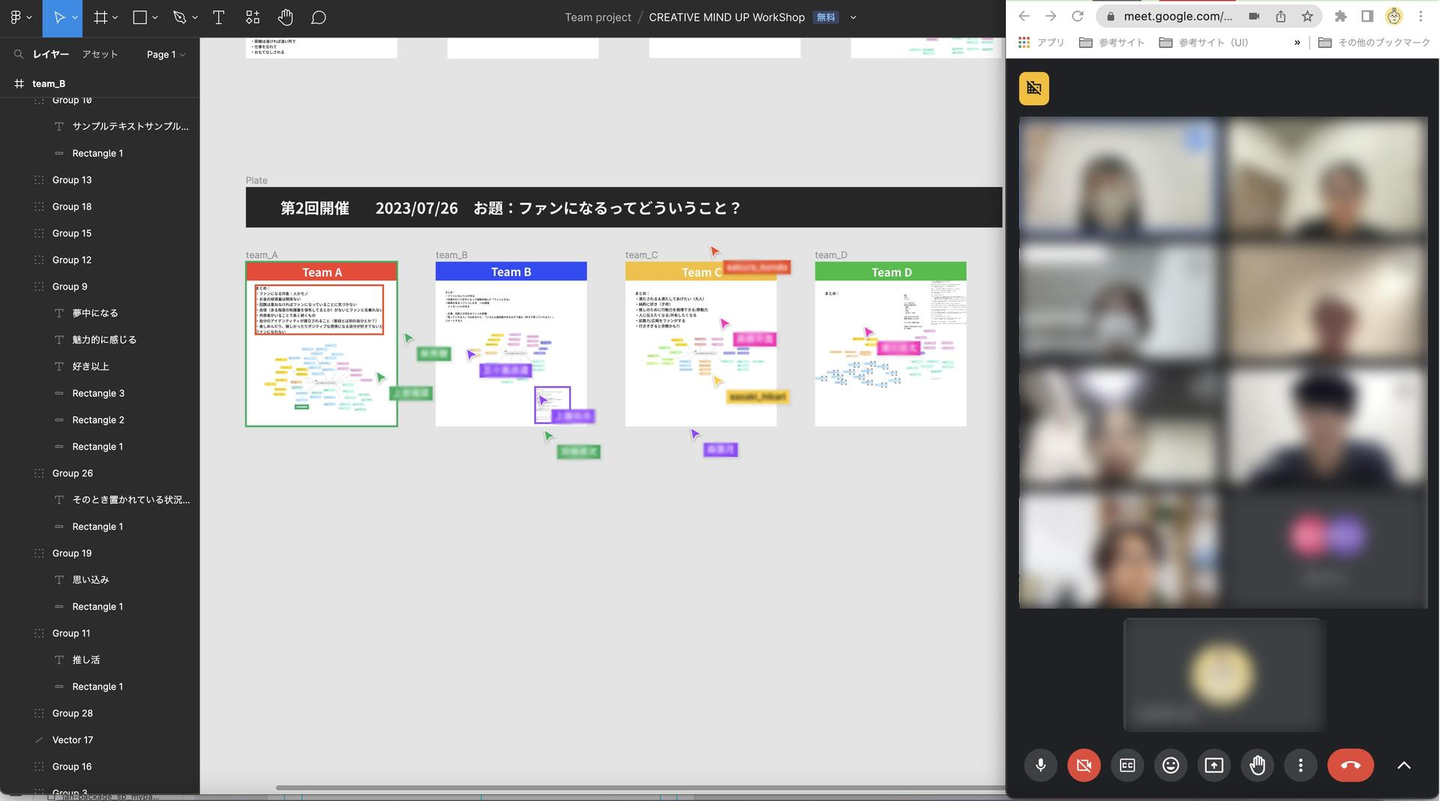1440x801 pixels.
Task: Open the Figma Resources tool
Action: (x=252, y=17)
